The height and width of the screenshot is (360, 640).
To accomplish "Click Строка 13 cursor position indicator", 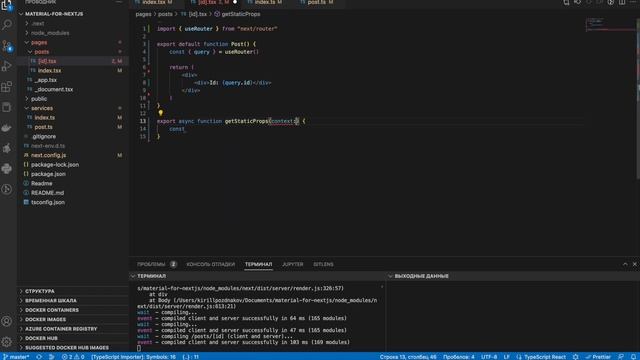I will click(x=408, y=357).
